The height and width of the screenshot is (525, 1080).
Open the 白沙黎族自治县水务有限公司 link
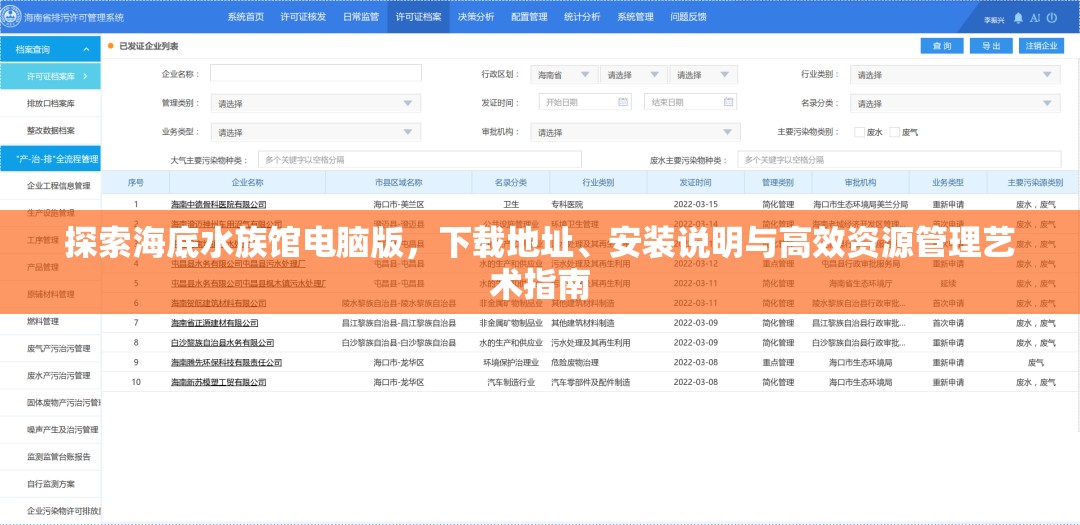(x=222, y=342)
